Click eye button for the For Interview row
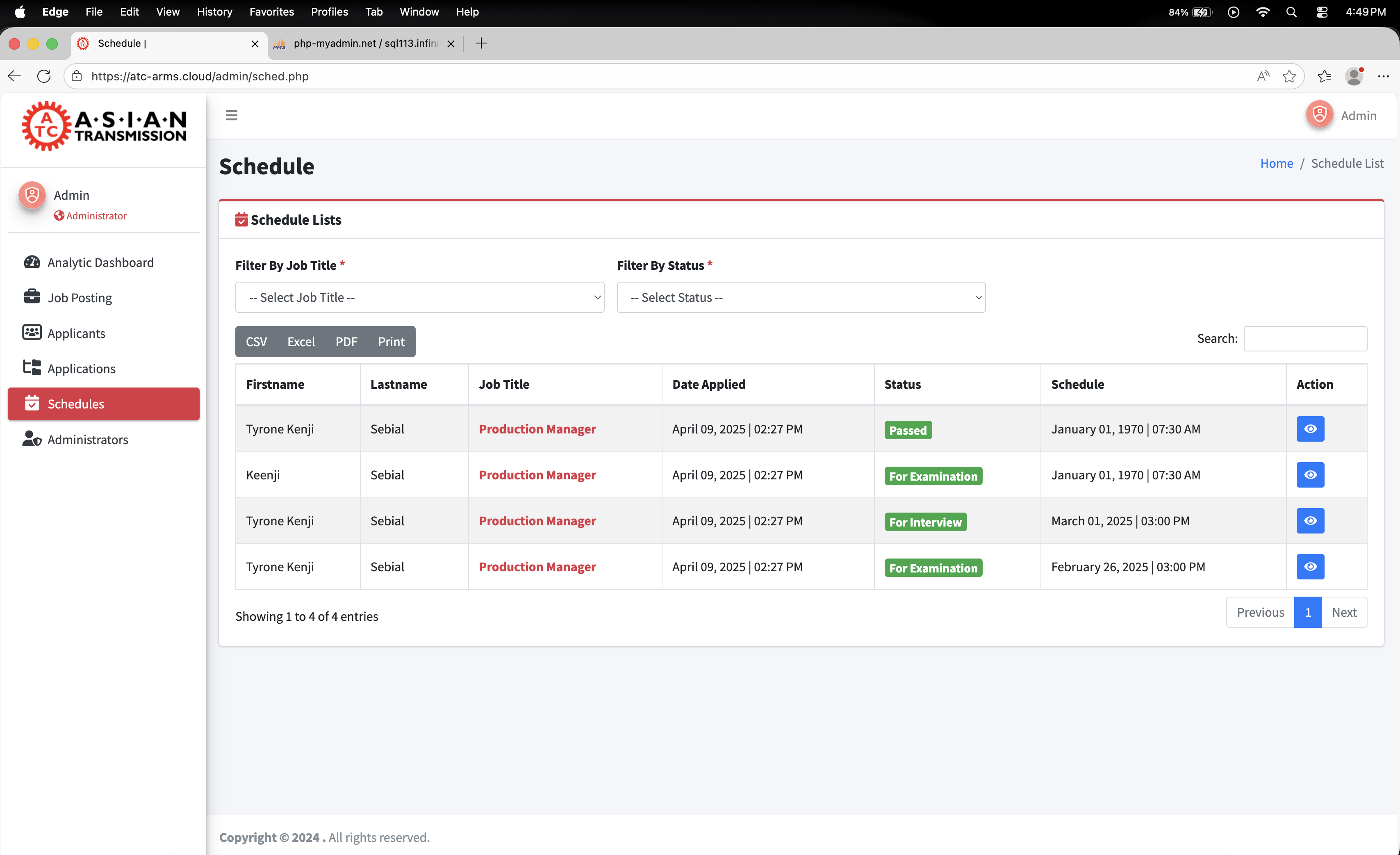The image size is (1400, 855). pyautogui.click(x=1310, y=521)
